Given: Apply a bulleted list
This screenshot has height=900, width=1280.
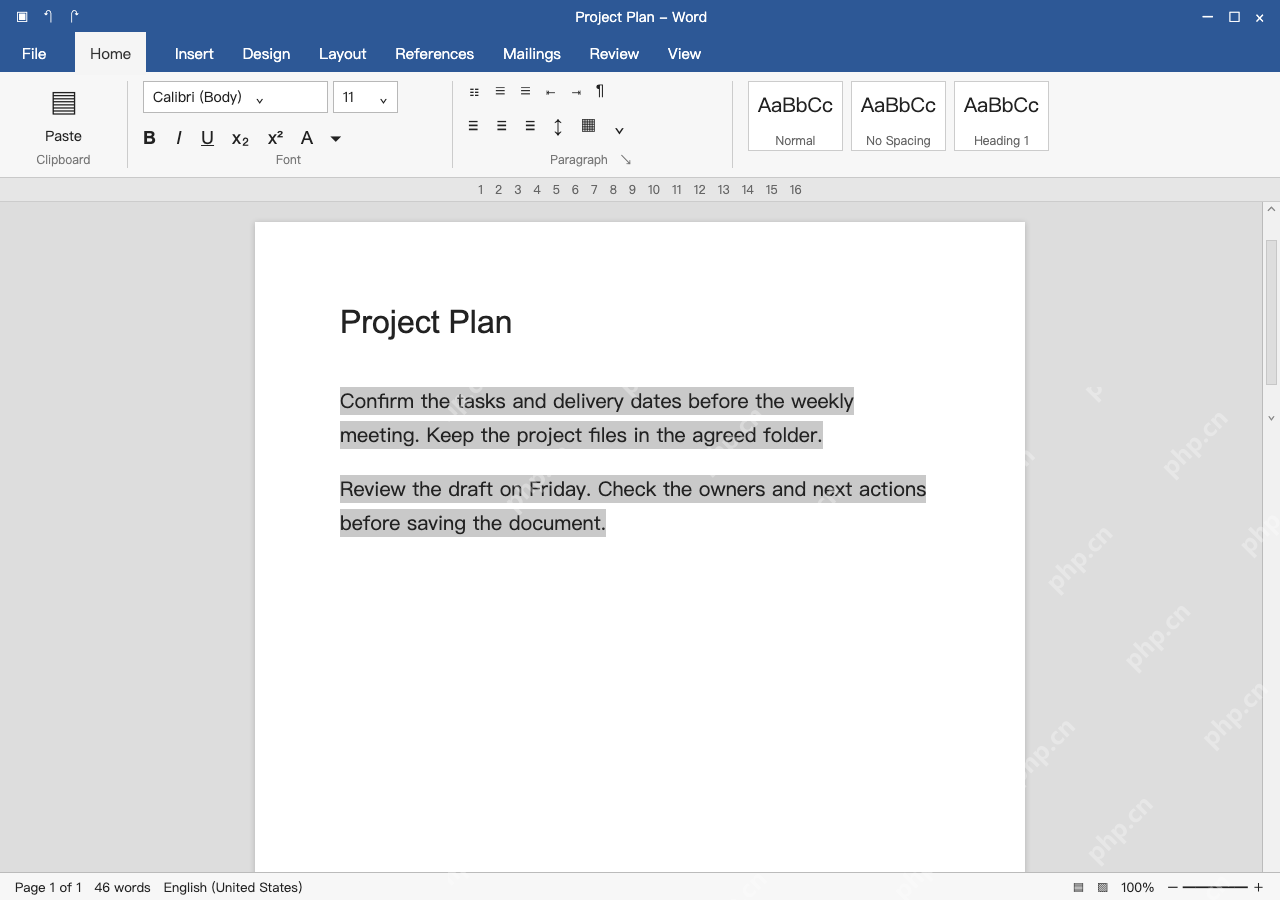Looking at the screenshot, I should pos(474,92).
